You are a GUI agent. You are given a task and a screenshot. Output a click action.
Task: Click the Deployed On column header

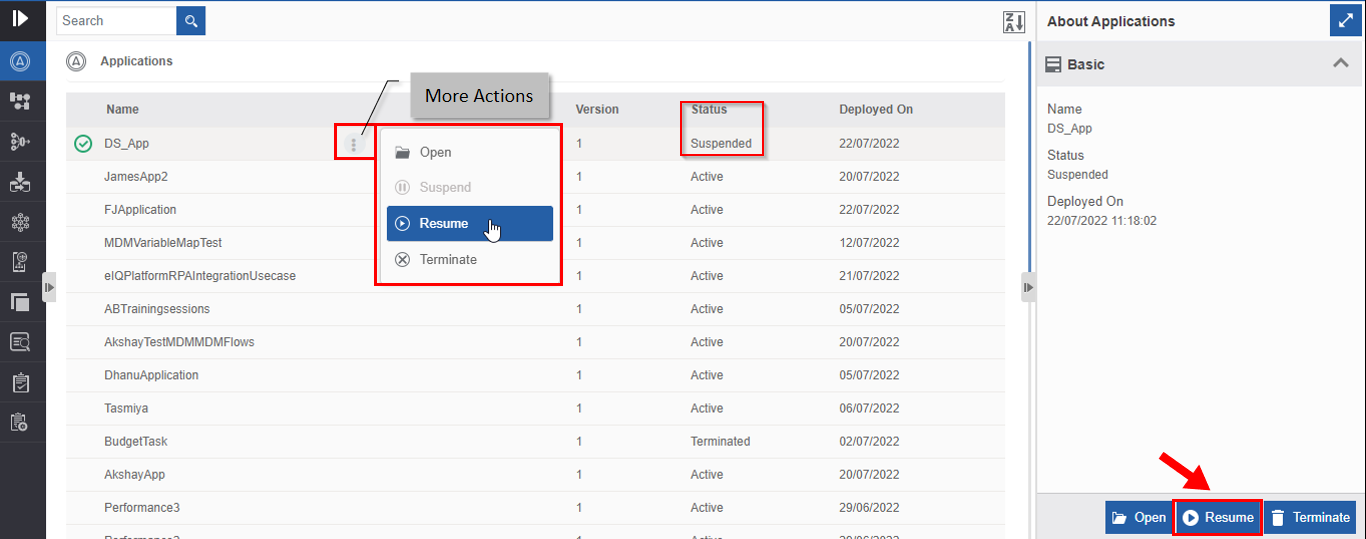(x=876, y=109)
